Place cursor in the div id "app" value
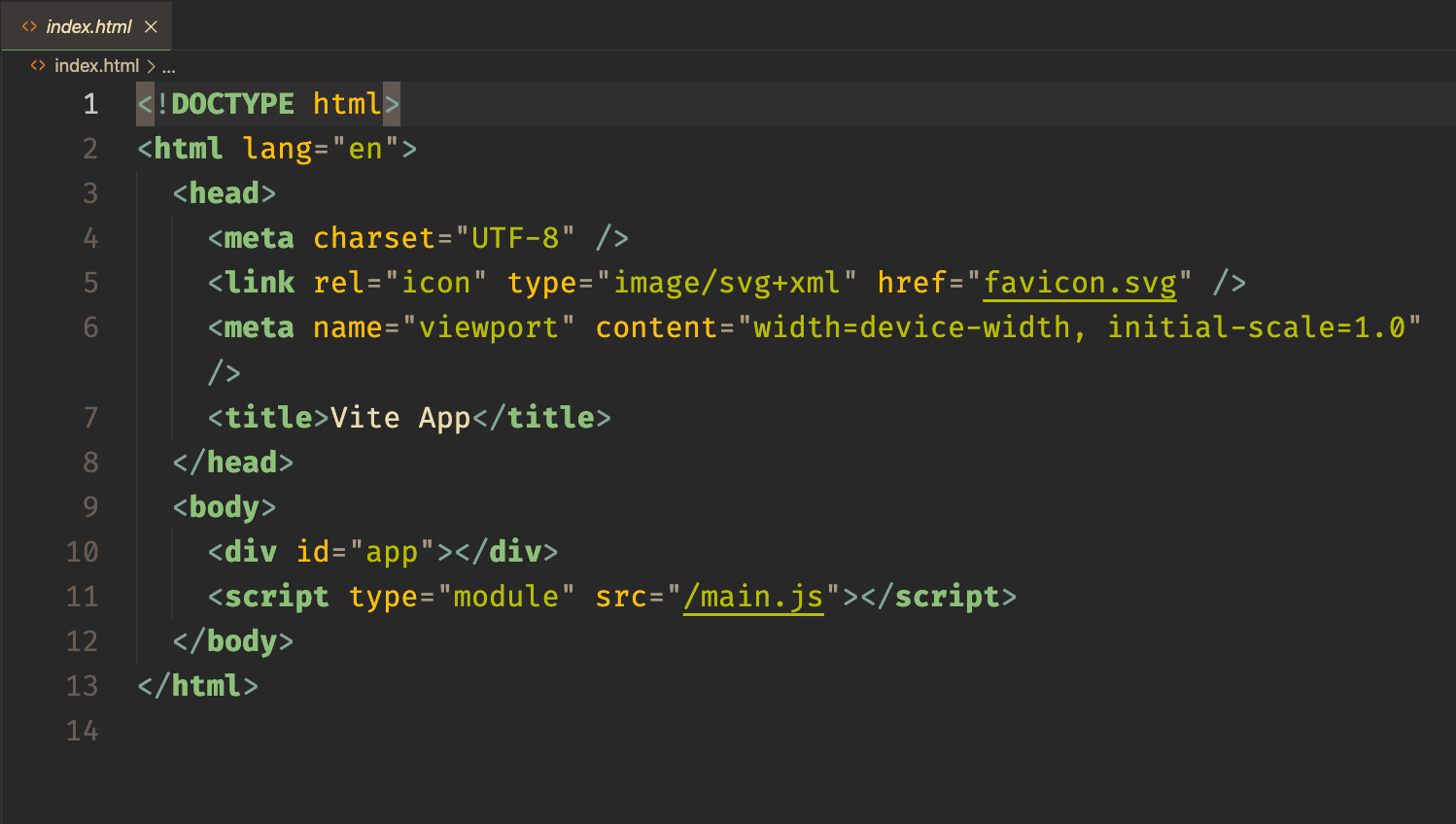The height and width of the screenshot is (824, 1456). pos(392,552)
